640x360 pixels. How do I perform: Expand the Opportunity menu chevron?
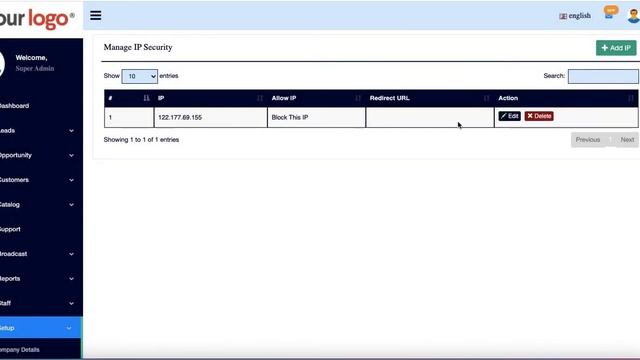coord(71,156)
